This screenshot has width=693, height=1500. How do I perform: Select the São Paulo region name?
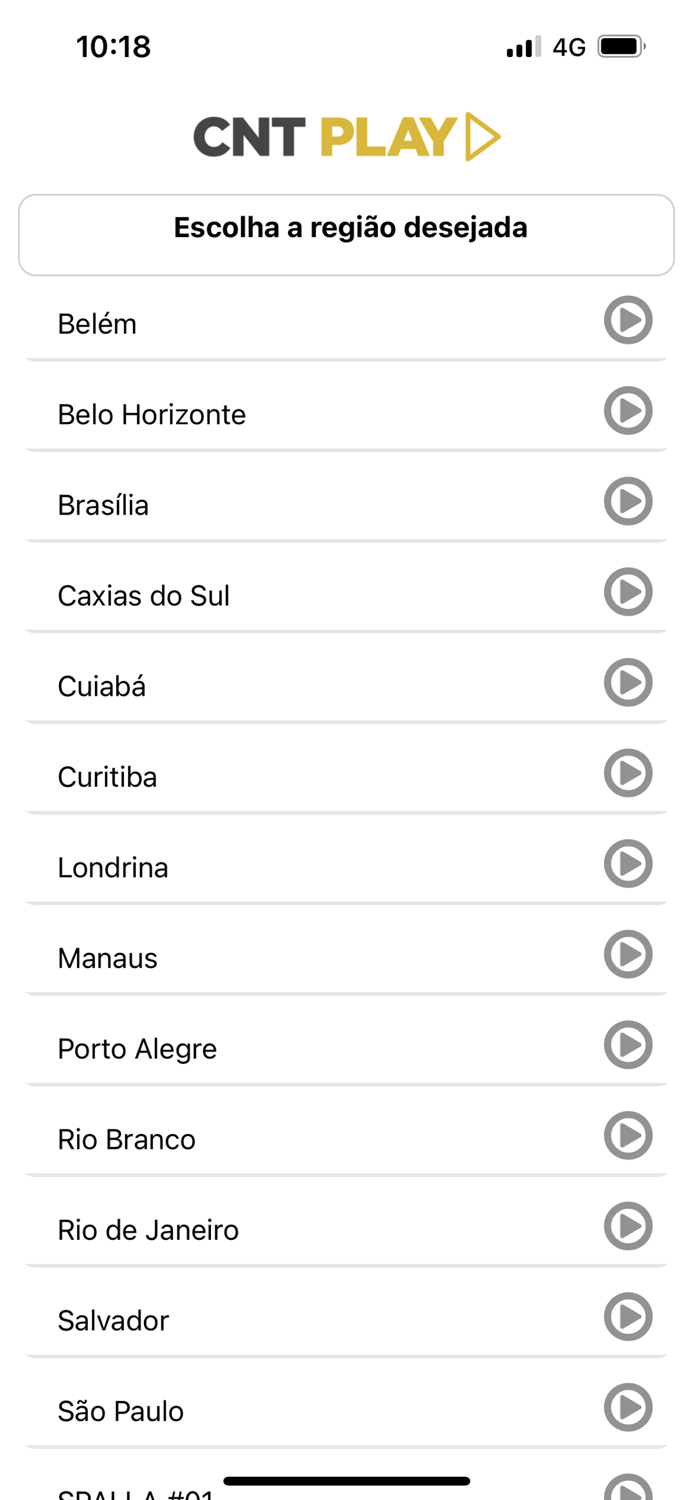tap(121, 1411)
